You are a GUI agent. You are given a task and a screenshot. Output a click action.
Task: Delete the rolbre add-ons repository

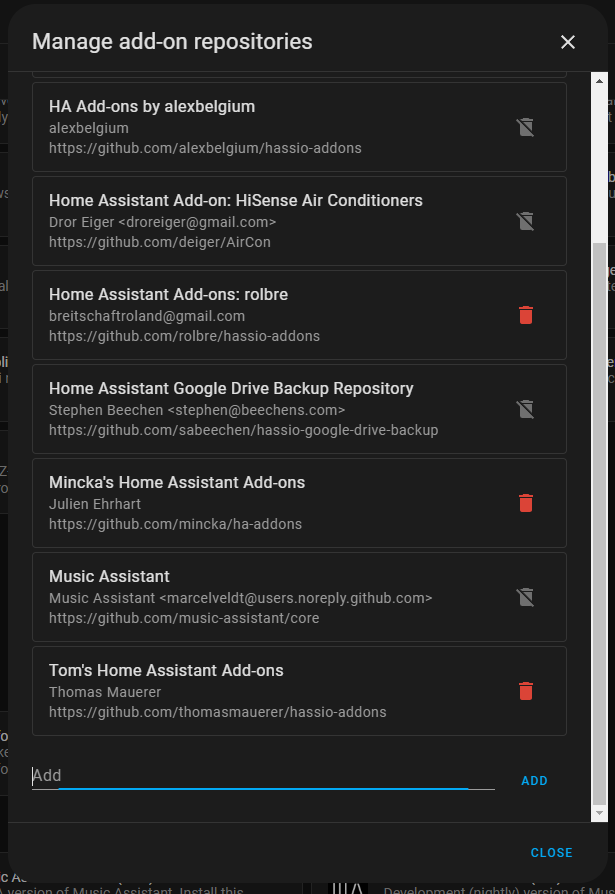click(526, 315)
